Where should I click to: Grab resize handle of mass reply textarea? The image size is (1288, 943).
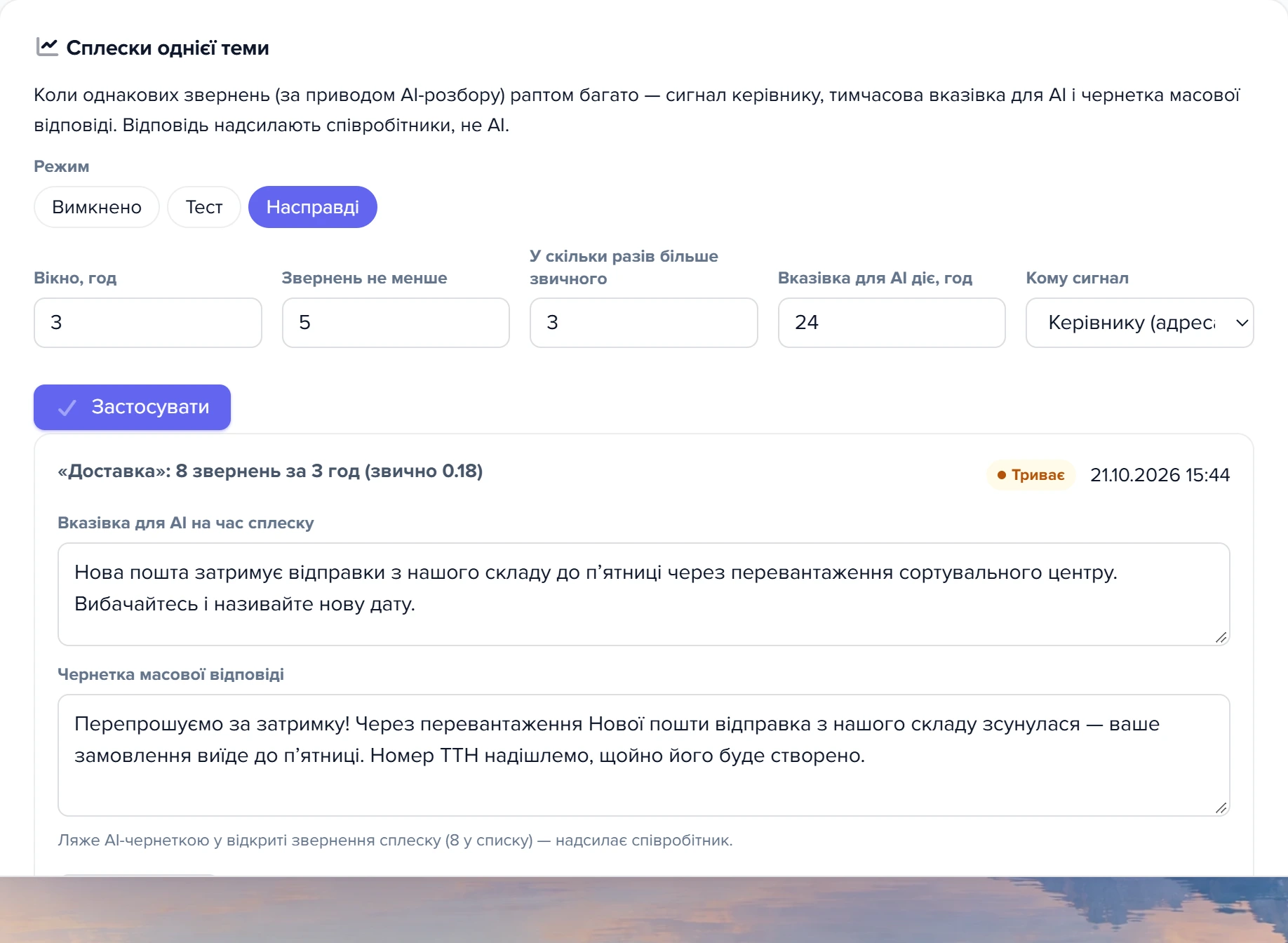point(1221,808)
